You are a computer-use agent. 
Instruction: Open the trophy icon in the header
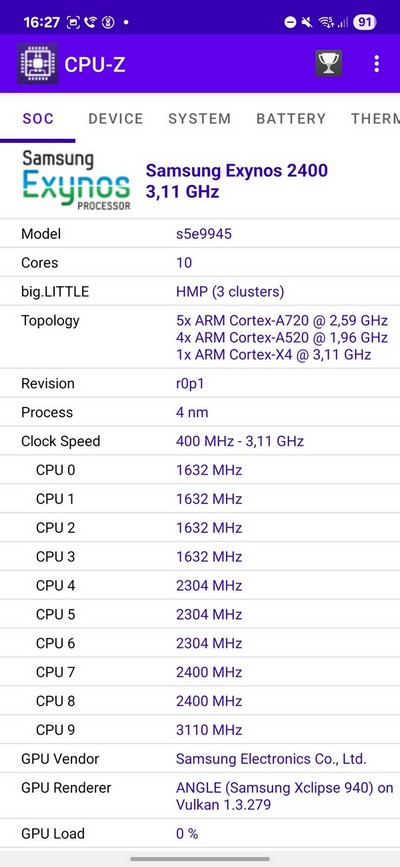[329, 64]
